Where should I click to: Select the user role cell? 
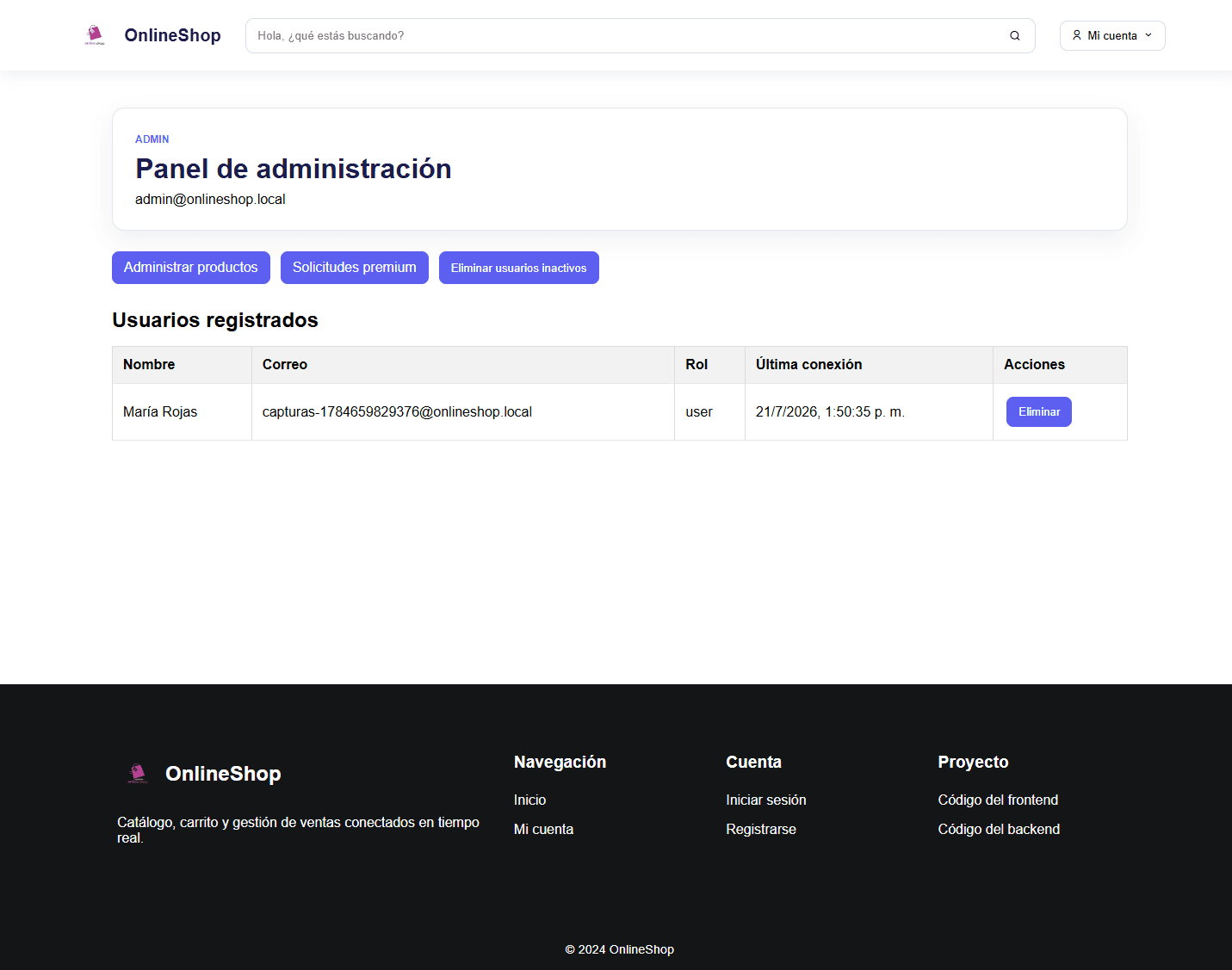710,412
